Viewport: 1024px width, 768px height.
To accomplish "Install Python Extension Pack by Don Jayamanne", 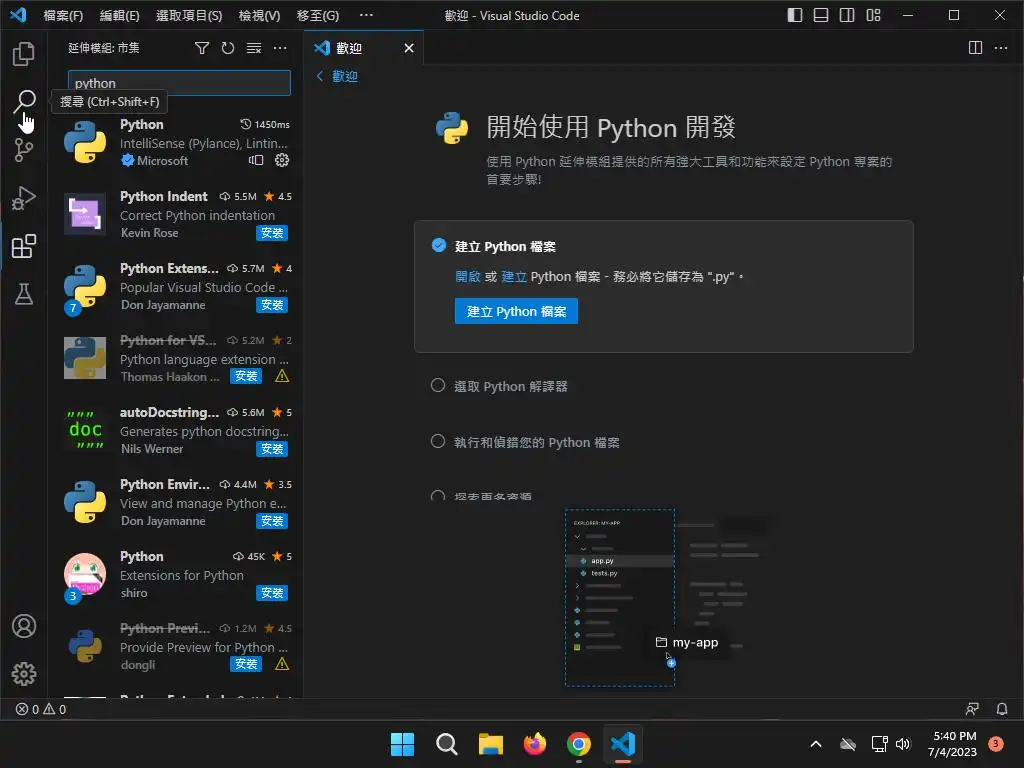I will click(x=272, y=304).
